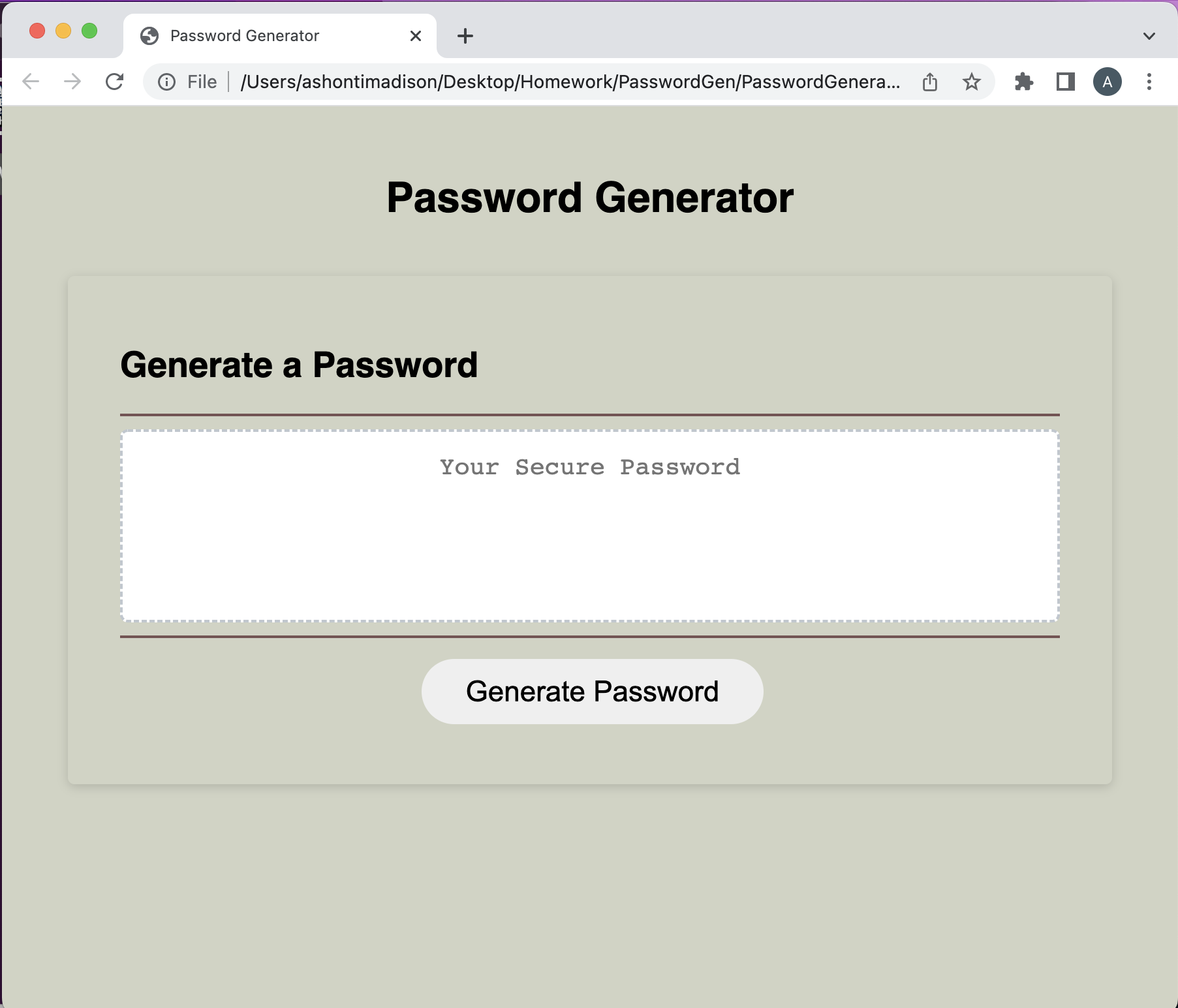
Task: Select the forward navigation arrow
Action: (72, 81)
